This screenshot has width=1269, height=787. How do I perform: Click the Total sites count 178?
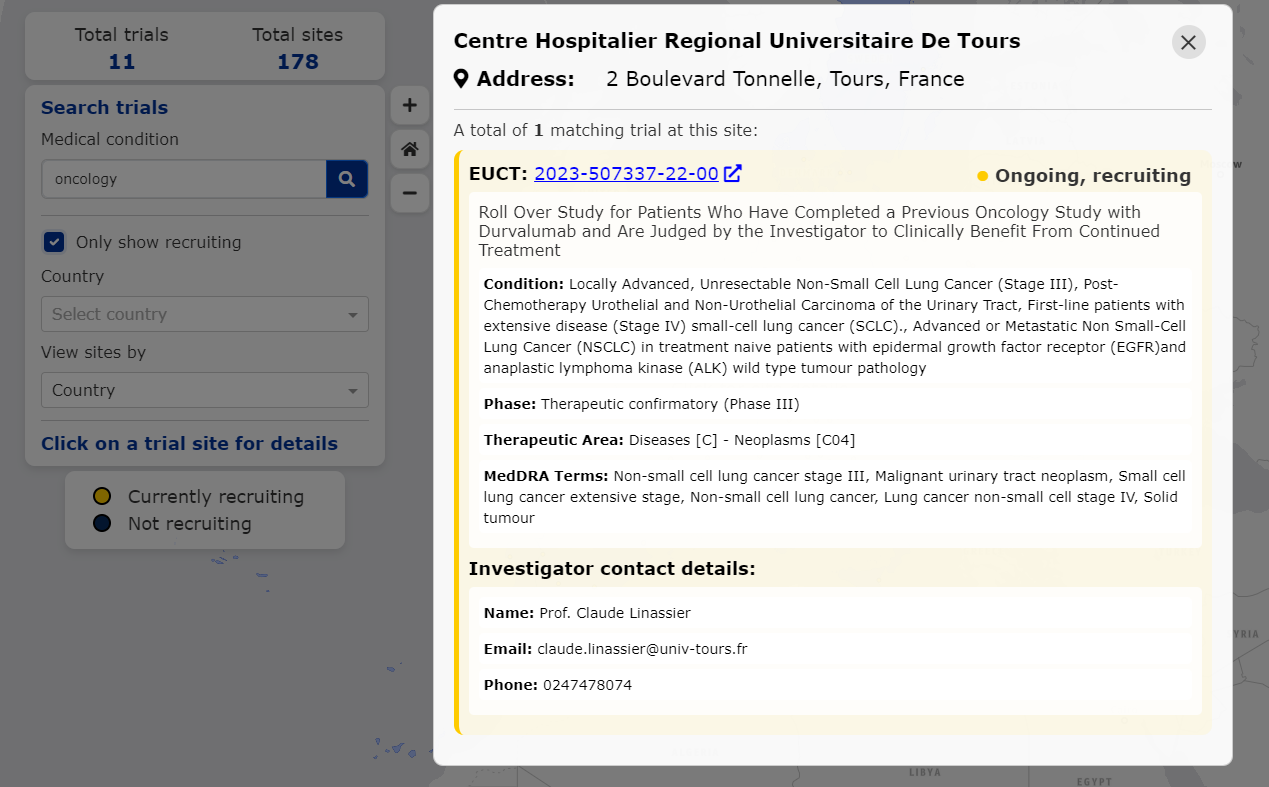point(298,62)
